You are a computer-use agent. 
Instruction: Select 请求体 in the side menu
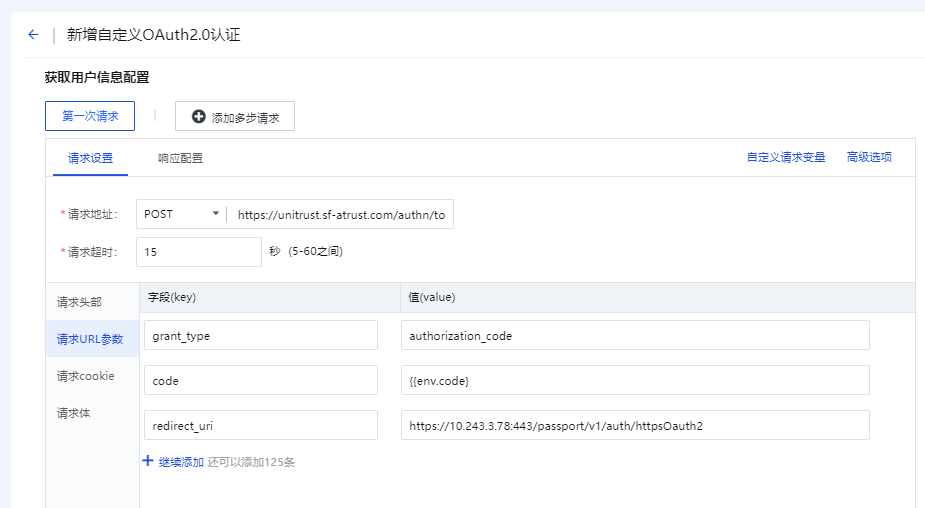73,413
